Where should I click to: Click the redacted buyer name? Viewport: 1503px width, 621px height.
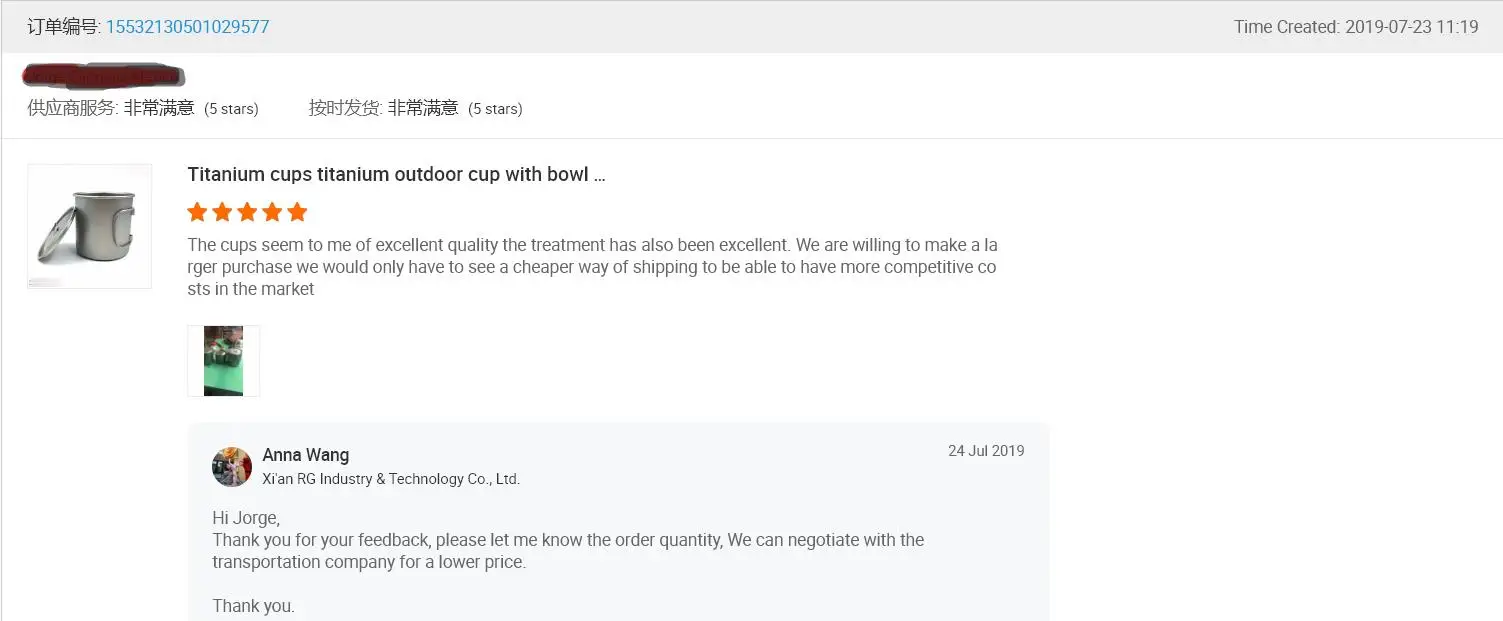coord(104,76)
